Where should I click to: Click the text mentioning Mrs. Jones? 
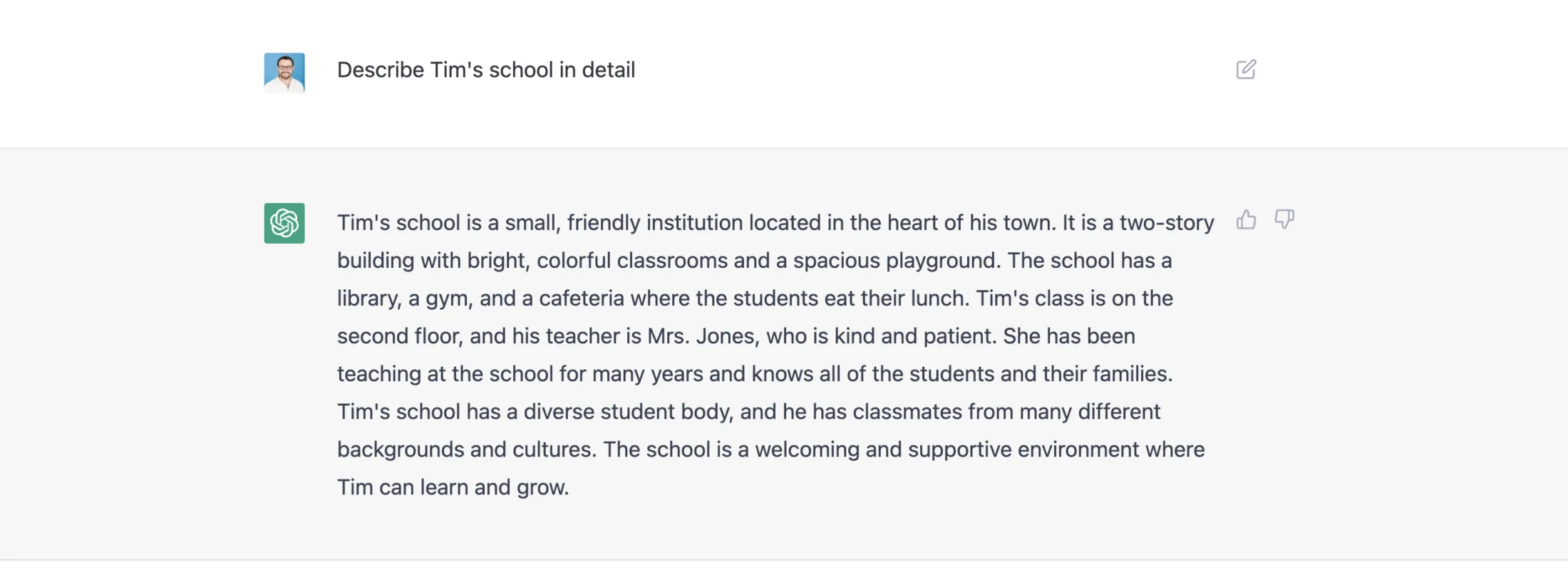(x=702, y=335)
